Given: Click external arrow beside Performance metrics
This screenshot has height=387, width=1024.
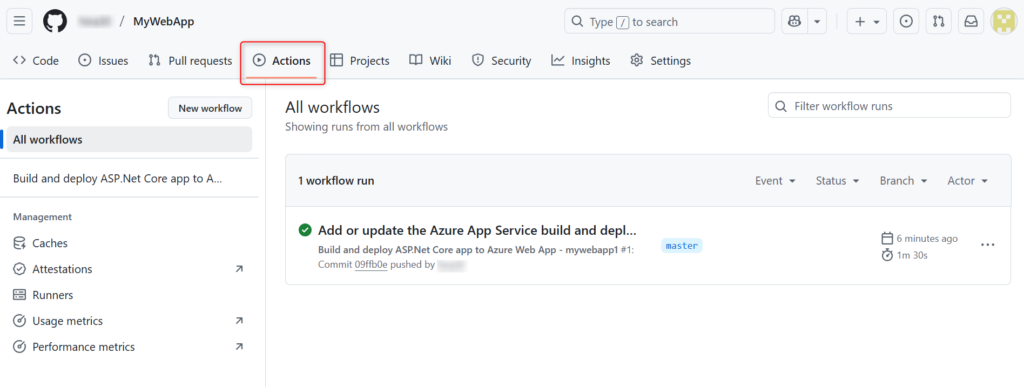Looking at the screenshot, I should pyautogui.click(x=239, y=347).
